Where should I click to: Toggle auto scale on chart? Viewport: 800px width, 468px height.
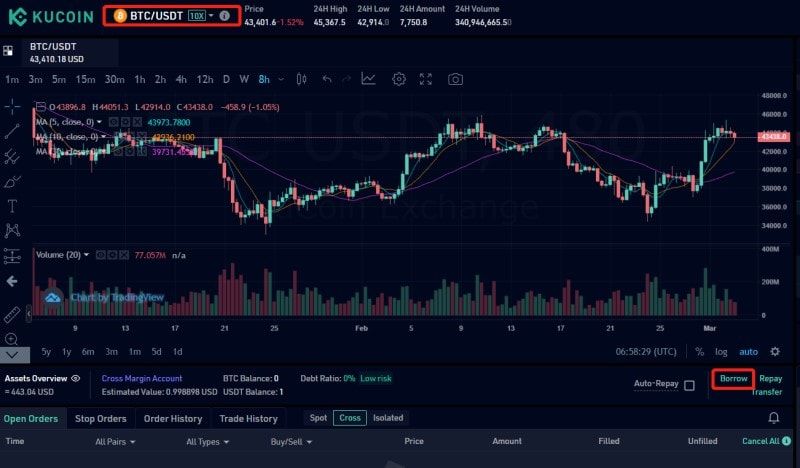[748, 352]
